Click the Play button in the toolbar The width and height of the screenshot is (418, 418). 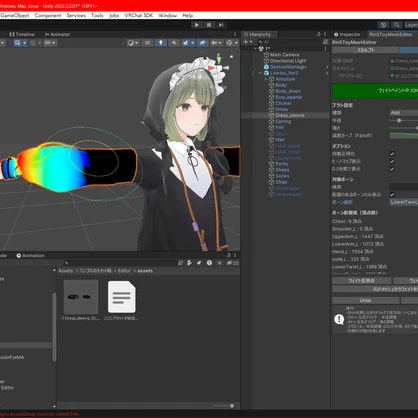(x=196, y=25)
